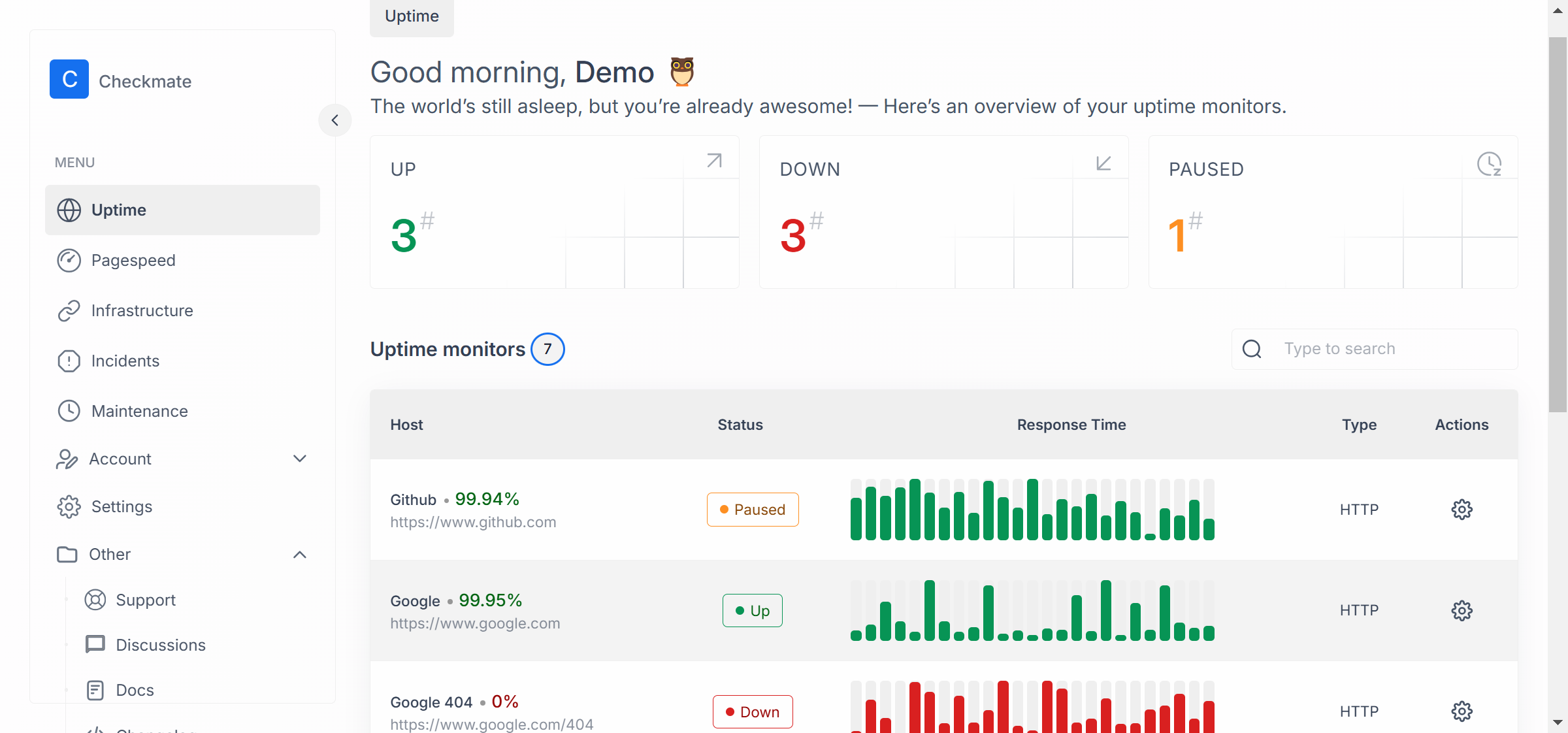Click the Uptime globe icon
Image resolution: width=1568 pixels, height=733 pixels.
coord(69,210)
